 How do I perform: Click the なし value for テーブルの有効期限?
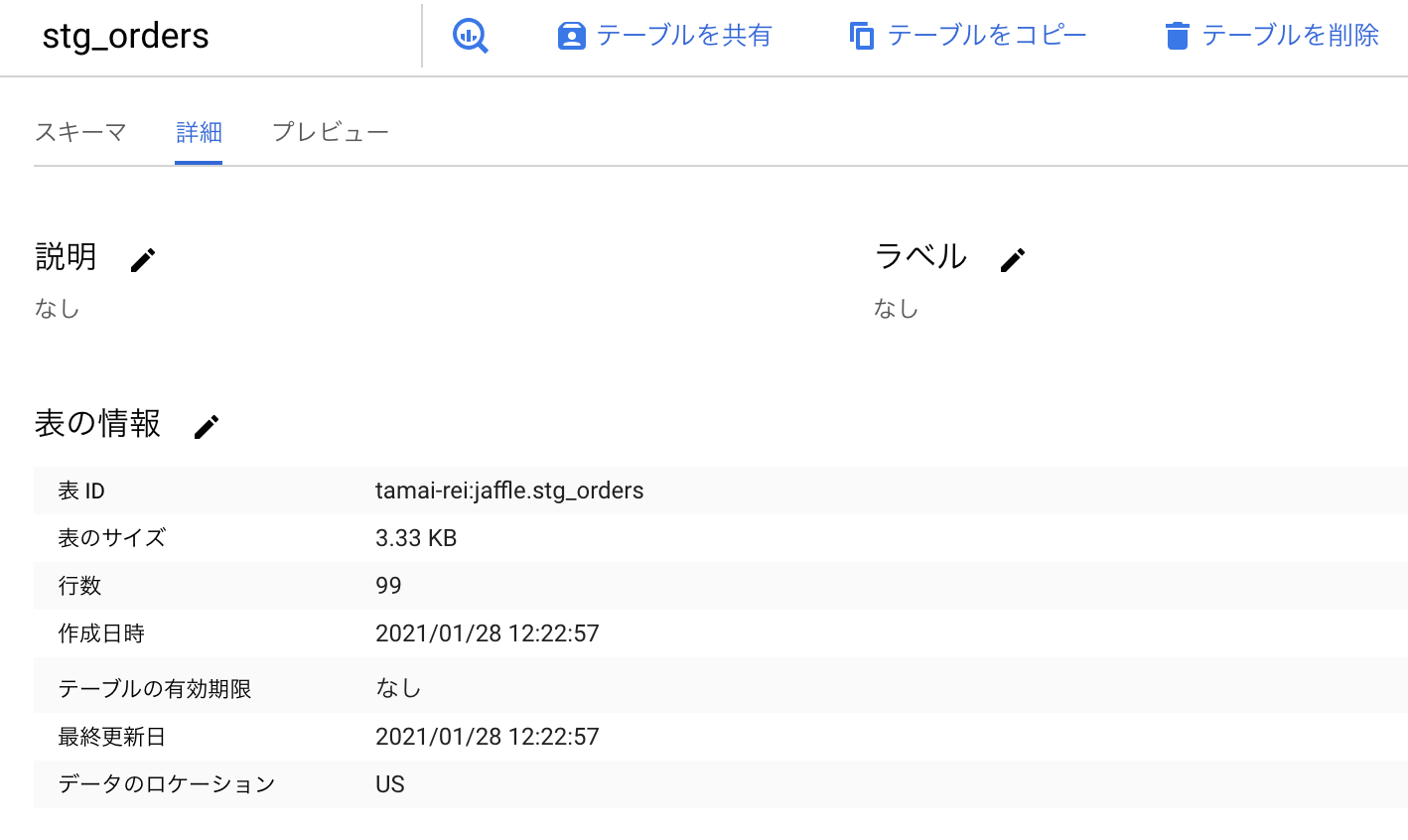pos(398,688)
